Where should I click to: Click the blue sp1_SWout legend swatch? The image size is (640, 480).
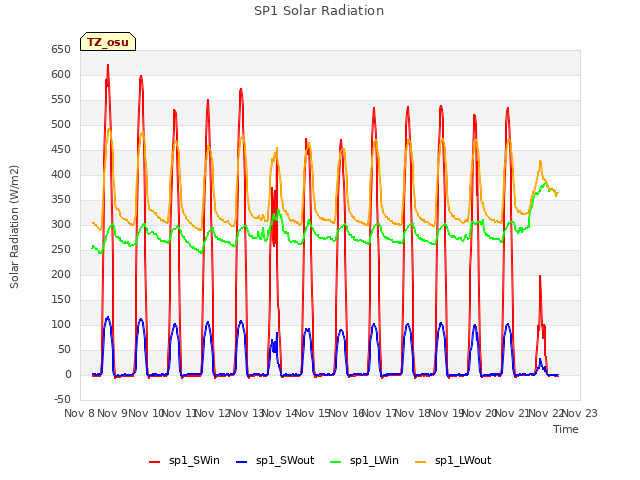coord(242,462)
